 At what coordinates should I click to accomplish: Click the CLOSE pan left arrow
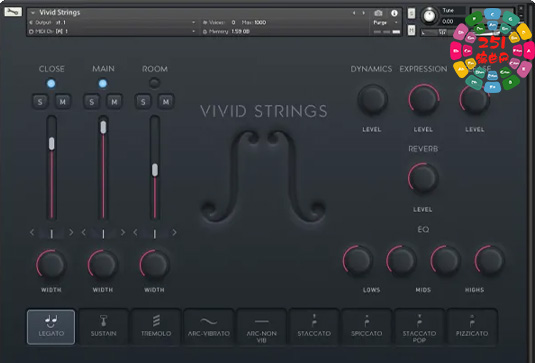coord(32,233)
